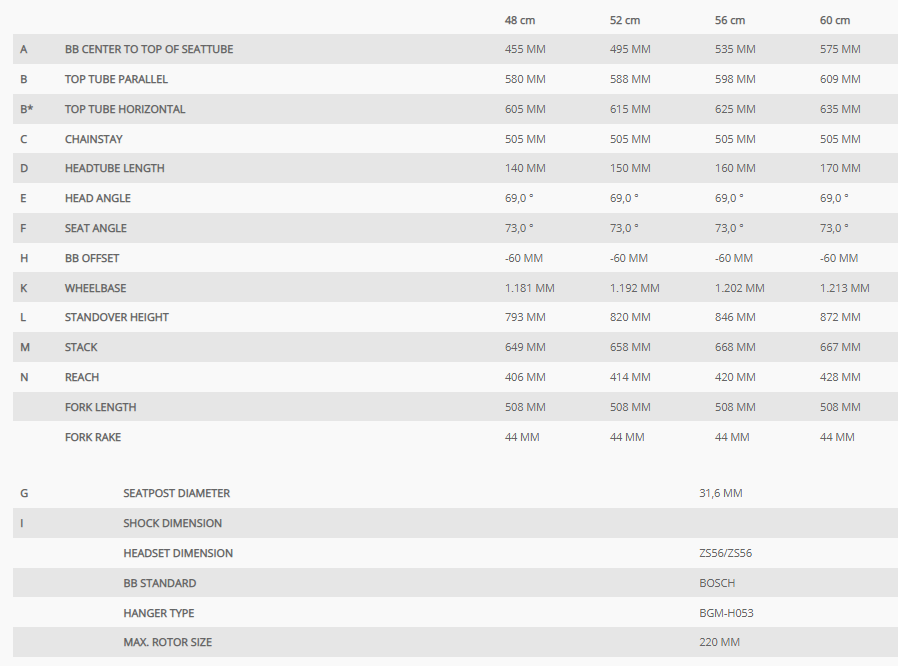Click the MAX. ROTOR SIZE value 220 MM

[x=719, y=643]
